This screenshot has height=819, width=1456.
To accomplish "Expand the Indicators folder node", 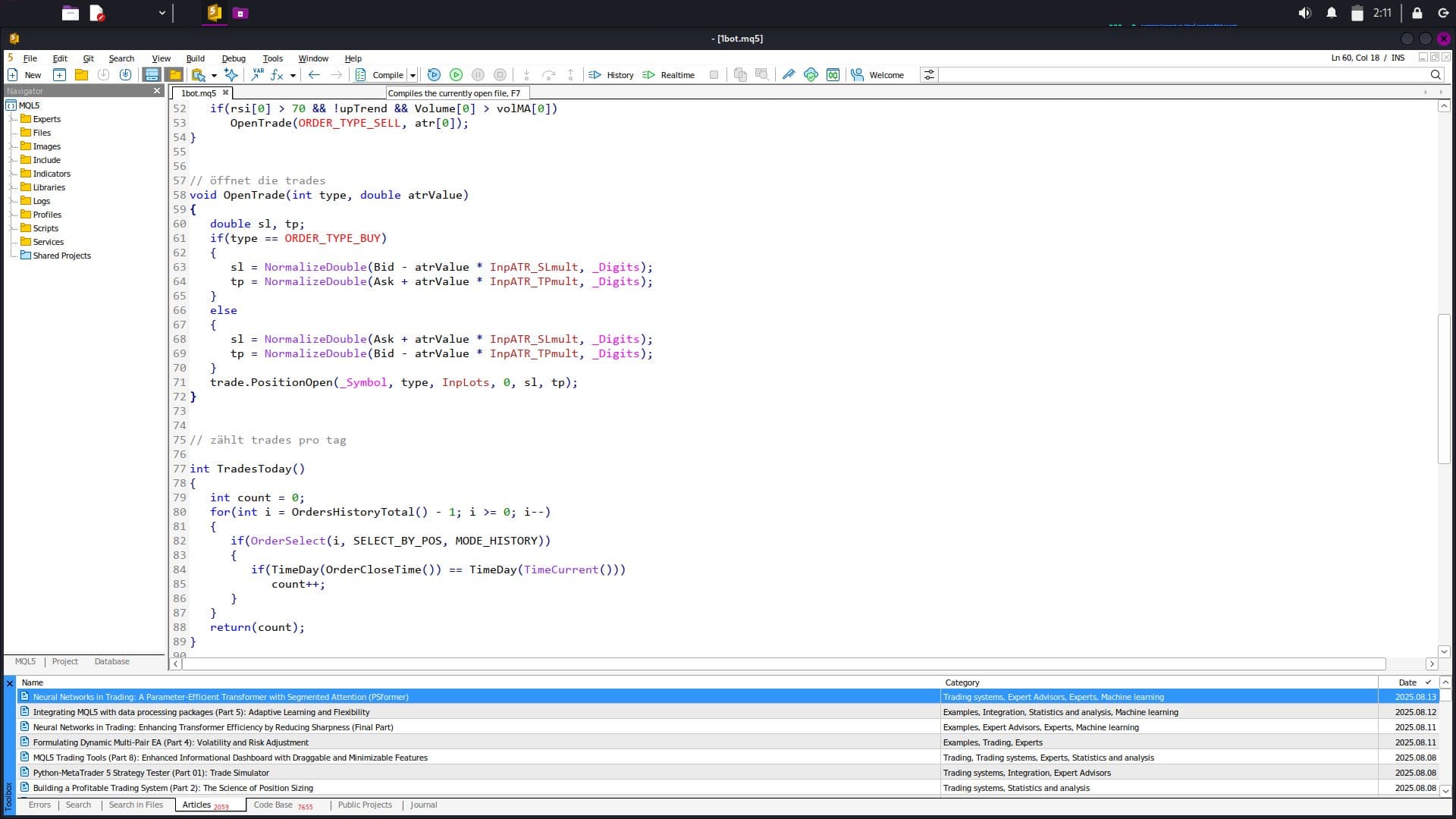I will pyautogui.click(x=11, y=174).
